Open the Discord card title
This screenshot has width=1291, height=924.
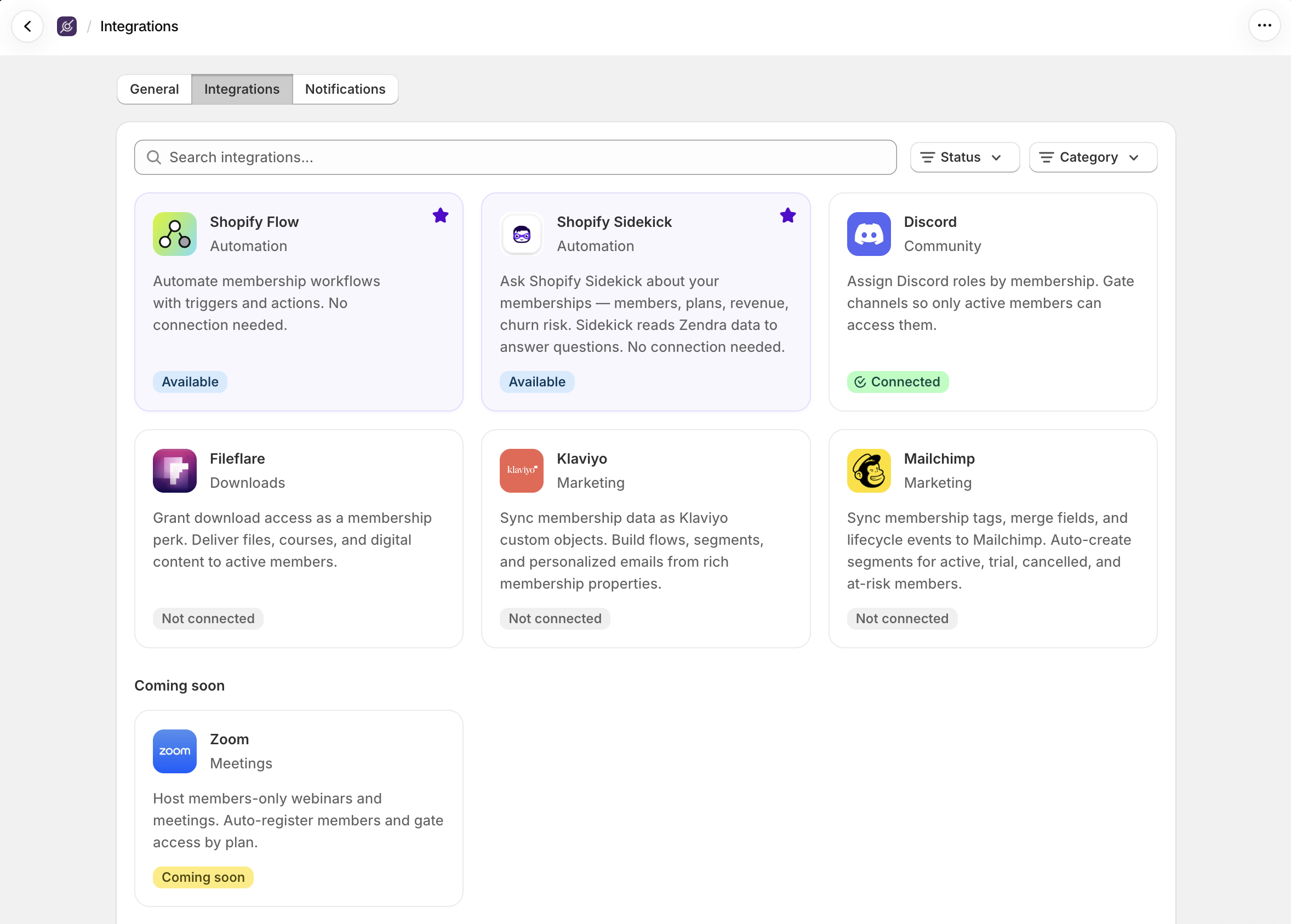[x=930, y=222]
